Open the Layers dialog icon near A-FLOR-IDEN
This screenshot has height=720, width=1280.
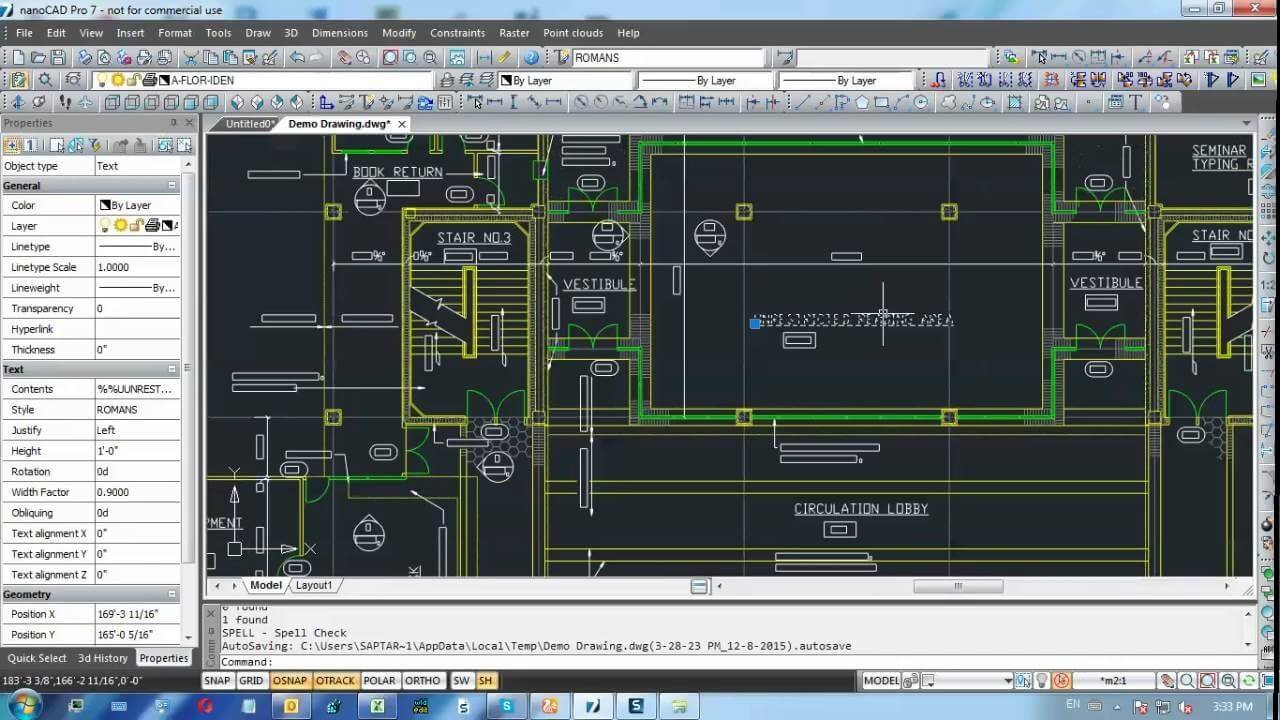pyautogui.click(x=17, y=80)
